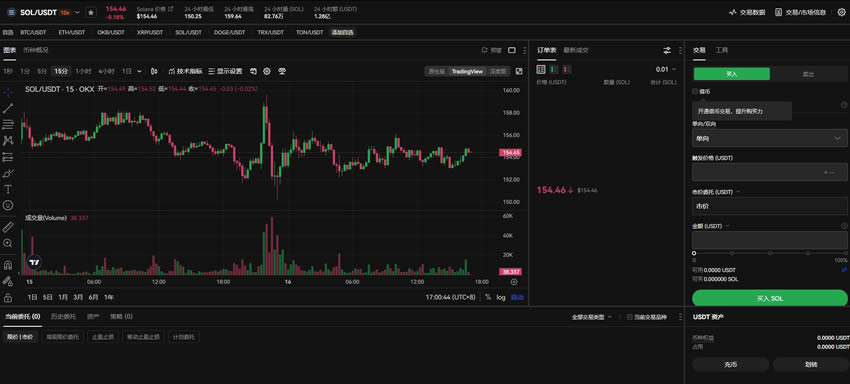Click the amount percentage slider handle
The width and height of the screenshot is (850, 384).
pyautogui.click(x=694, y=253)
